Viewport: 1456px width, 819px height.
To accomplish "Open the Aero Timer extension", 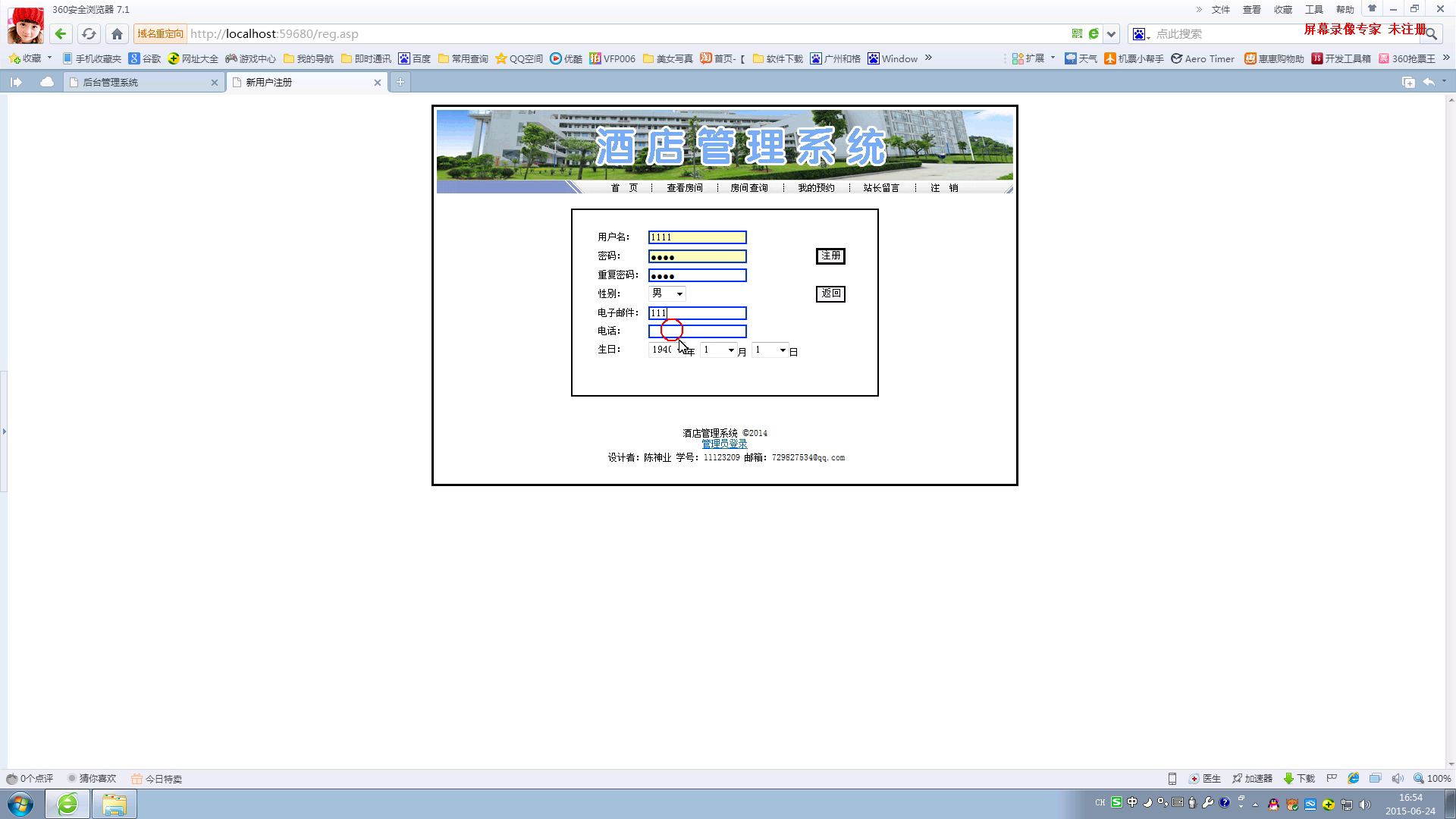I will [1203, 58].
